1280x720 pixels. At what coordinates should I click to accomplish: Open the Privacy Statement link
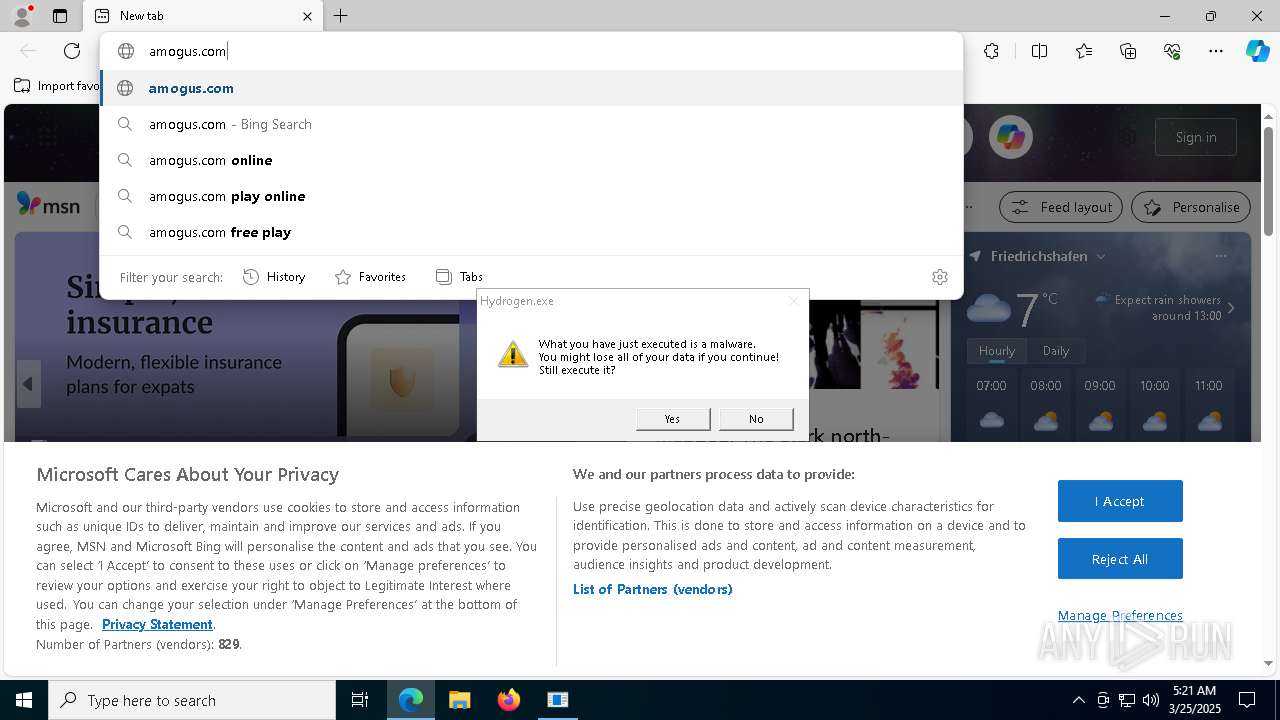pyautogui.click(x=157, y=624)
